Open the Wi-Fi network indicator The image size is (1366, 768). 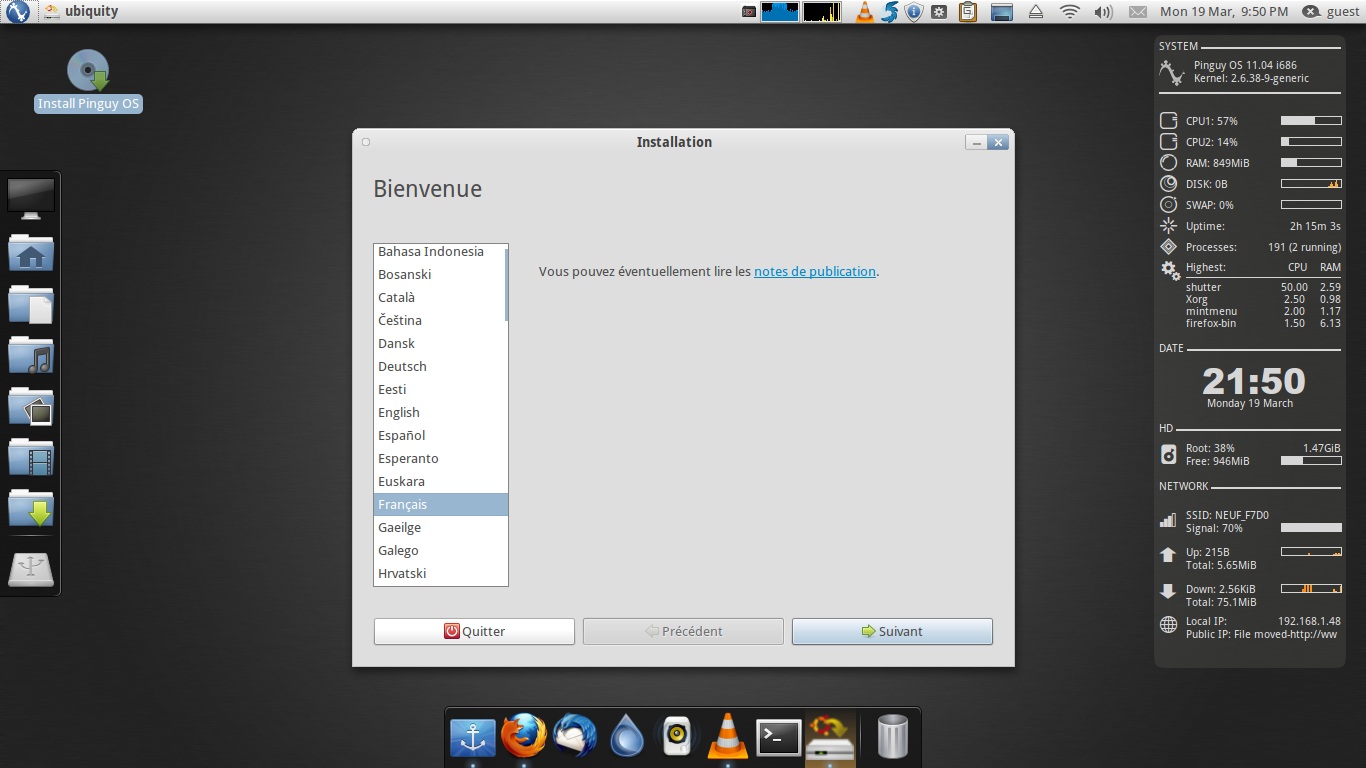pyautogui.click(x=1070, y=12)
